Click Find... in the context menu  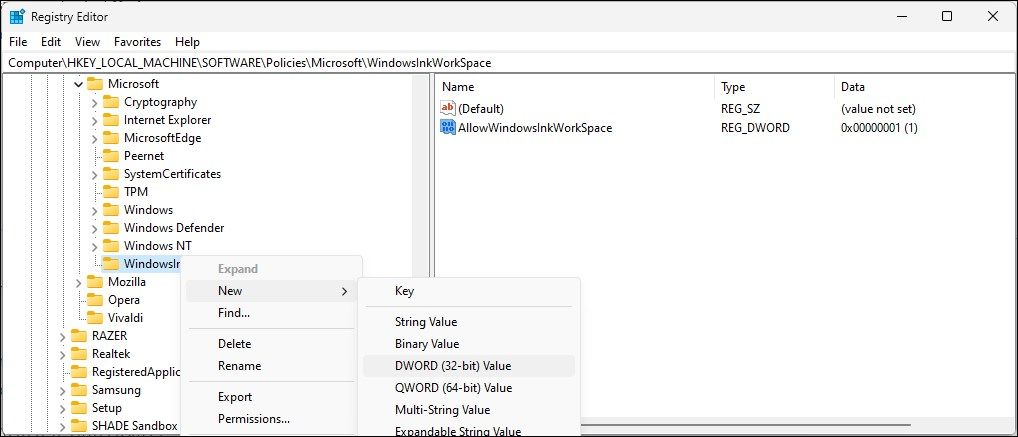pyautogui.click(x=271, y=313)
